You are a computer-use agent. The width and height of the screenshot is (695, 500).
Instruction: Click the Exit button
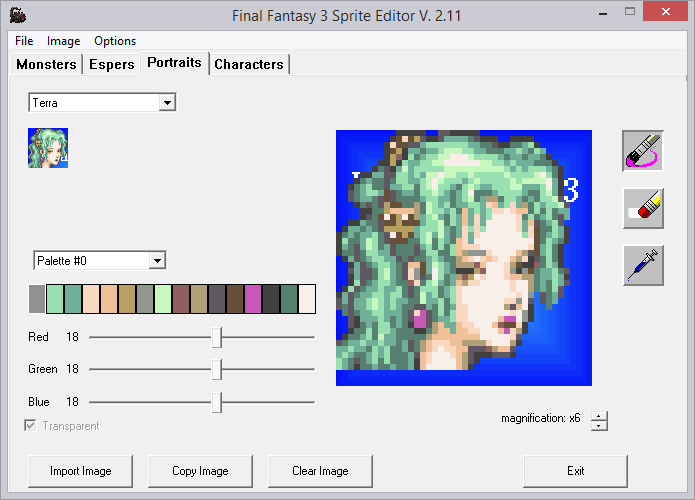[x=575, y=471]
